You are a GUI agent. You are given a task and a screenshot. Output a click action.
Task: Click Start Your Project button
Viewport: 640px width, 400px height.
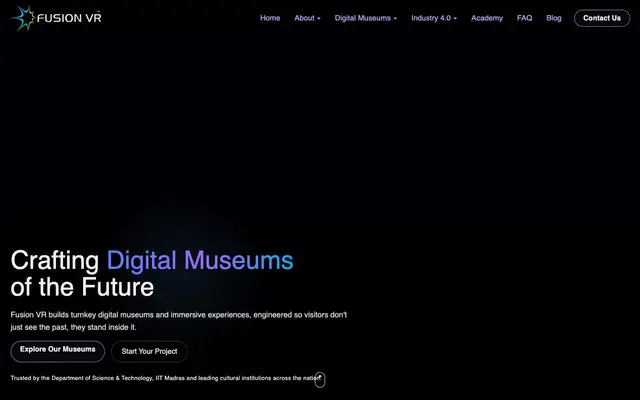[x=149, y=351]
